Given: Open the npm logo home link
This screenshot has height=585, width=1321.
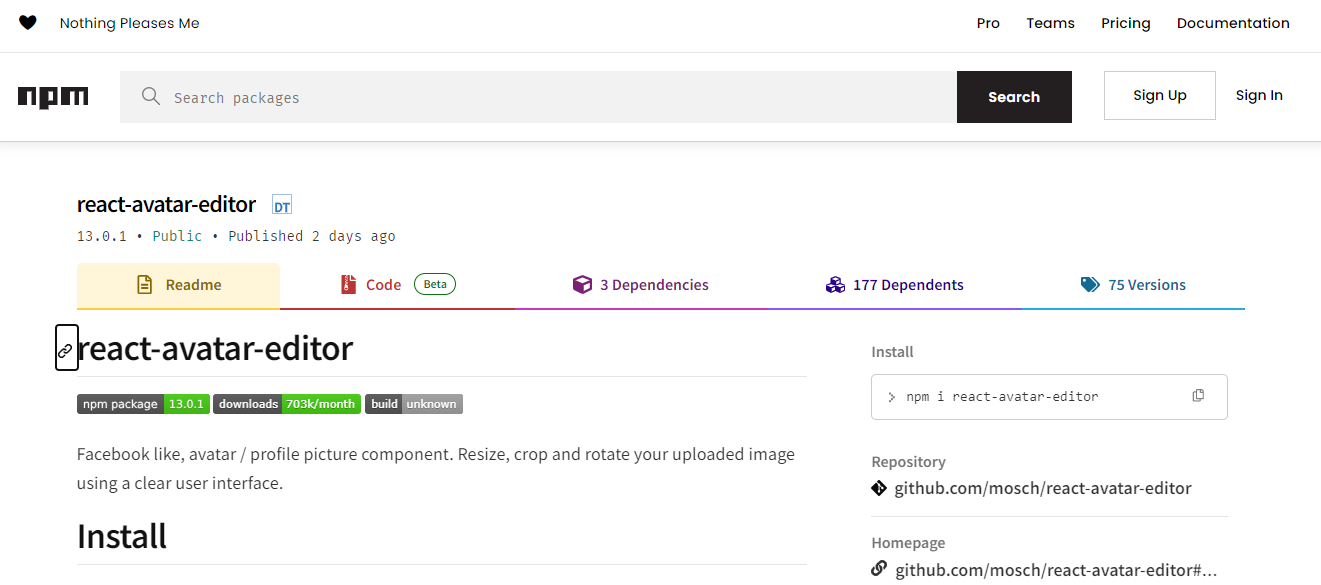Looking at the screenshot, I should pyautogui.click(x=53, y=97).
